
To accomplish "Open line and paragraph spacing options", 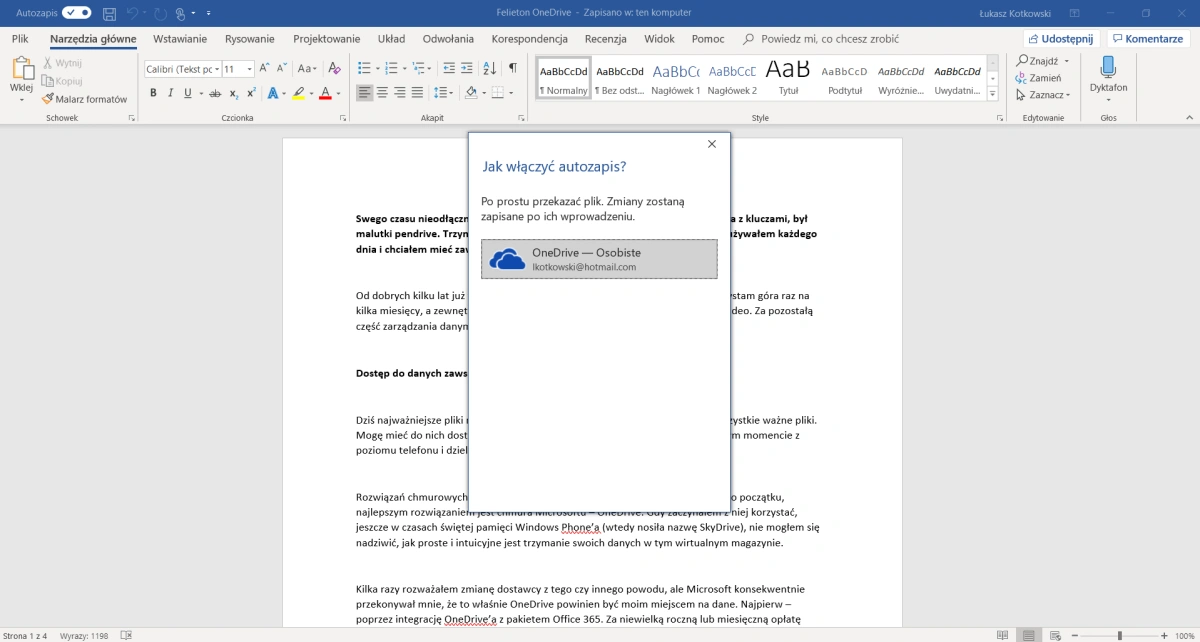I will pos(441,93).
